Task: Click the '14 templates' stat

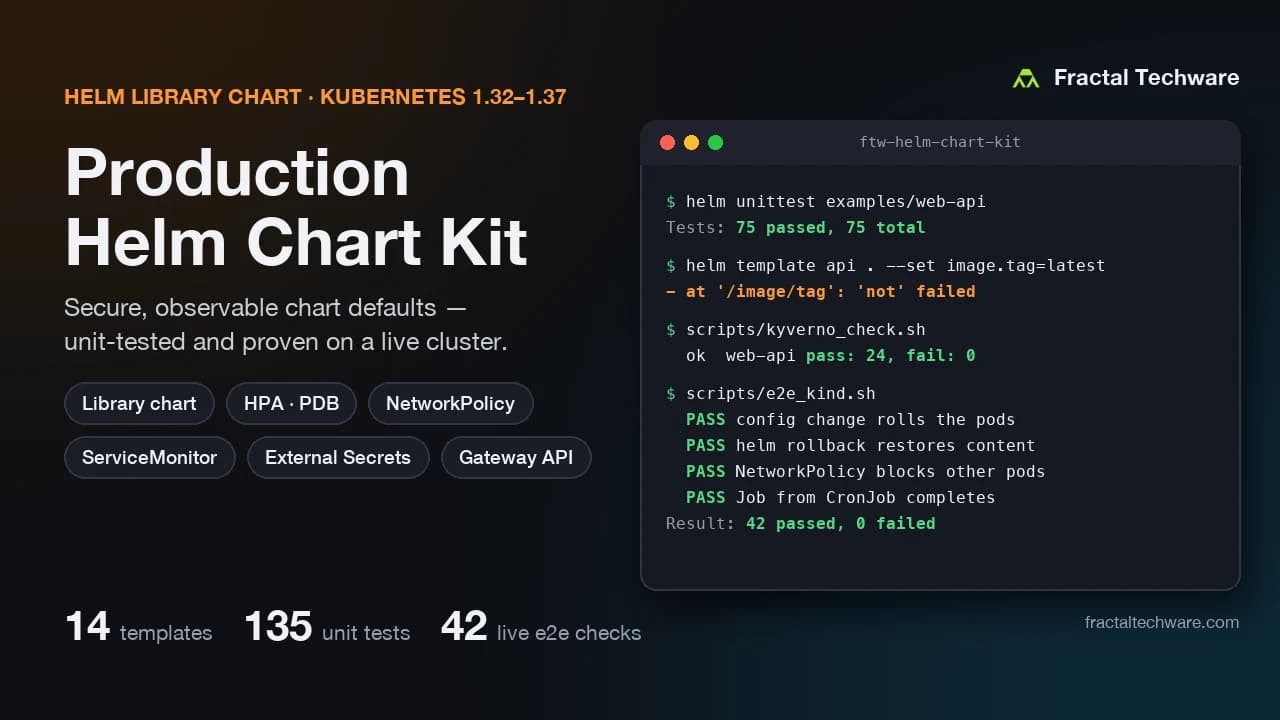Action: pyautogui.click(x=139, y=628)
